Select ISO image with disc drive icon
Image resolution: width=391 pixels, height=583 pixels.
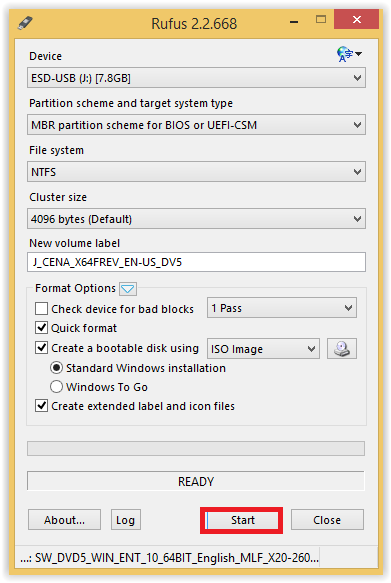[x=342, y=348]
